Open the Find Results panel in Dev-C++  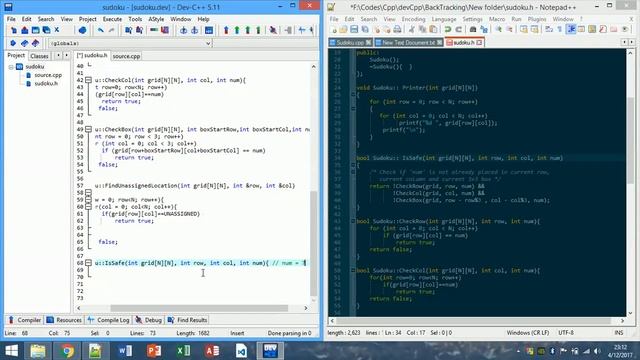[x=188, y=320]
